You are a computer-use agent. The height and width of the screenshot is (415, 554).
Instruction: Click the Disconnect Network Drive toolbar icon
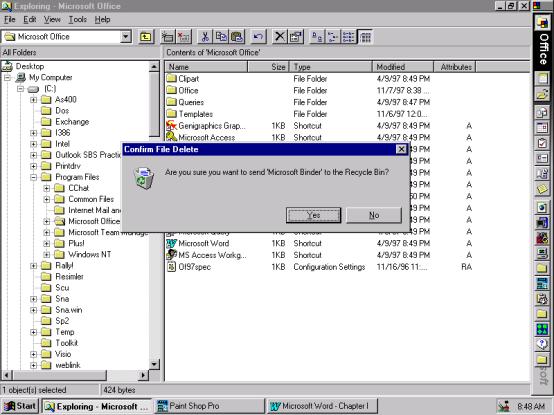(184, 37)
